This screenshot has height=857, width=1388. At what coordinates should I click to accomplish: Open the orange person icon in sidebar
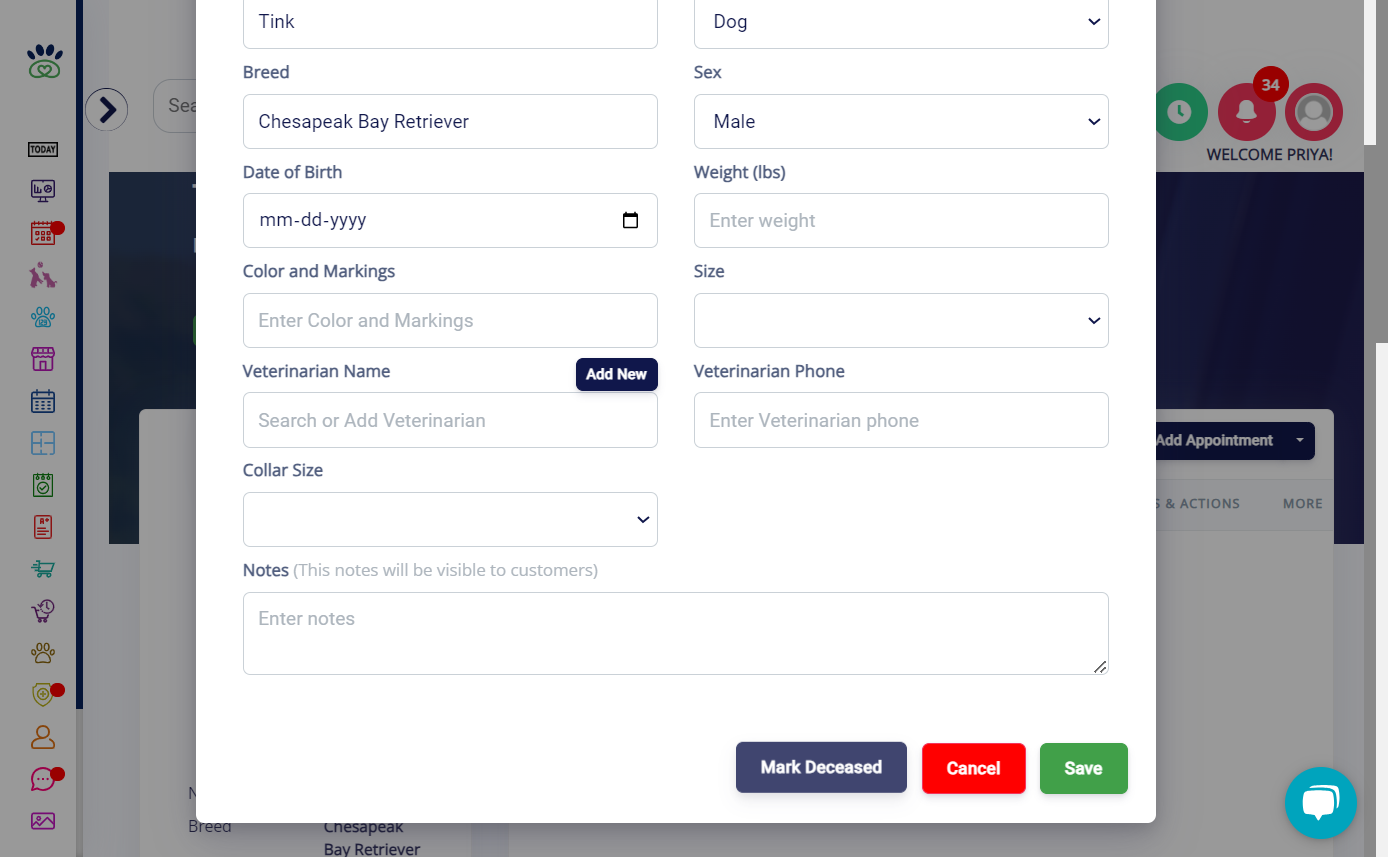(43, 737)
